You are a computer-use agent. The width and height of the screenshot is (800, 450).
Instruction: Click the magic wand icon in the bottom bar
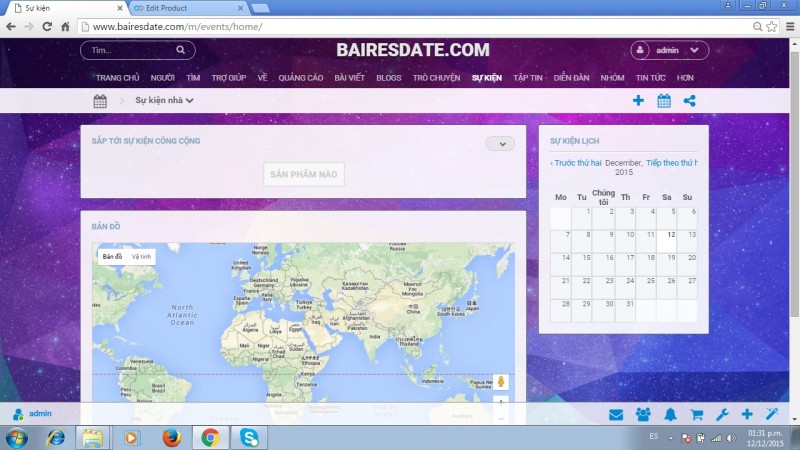pos(771,414)
